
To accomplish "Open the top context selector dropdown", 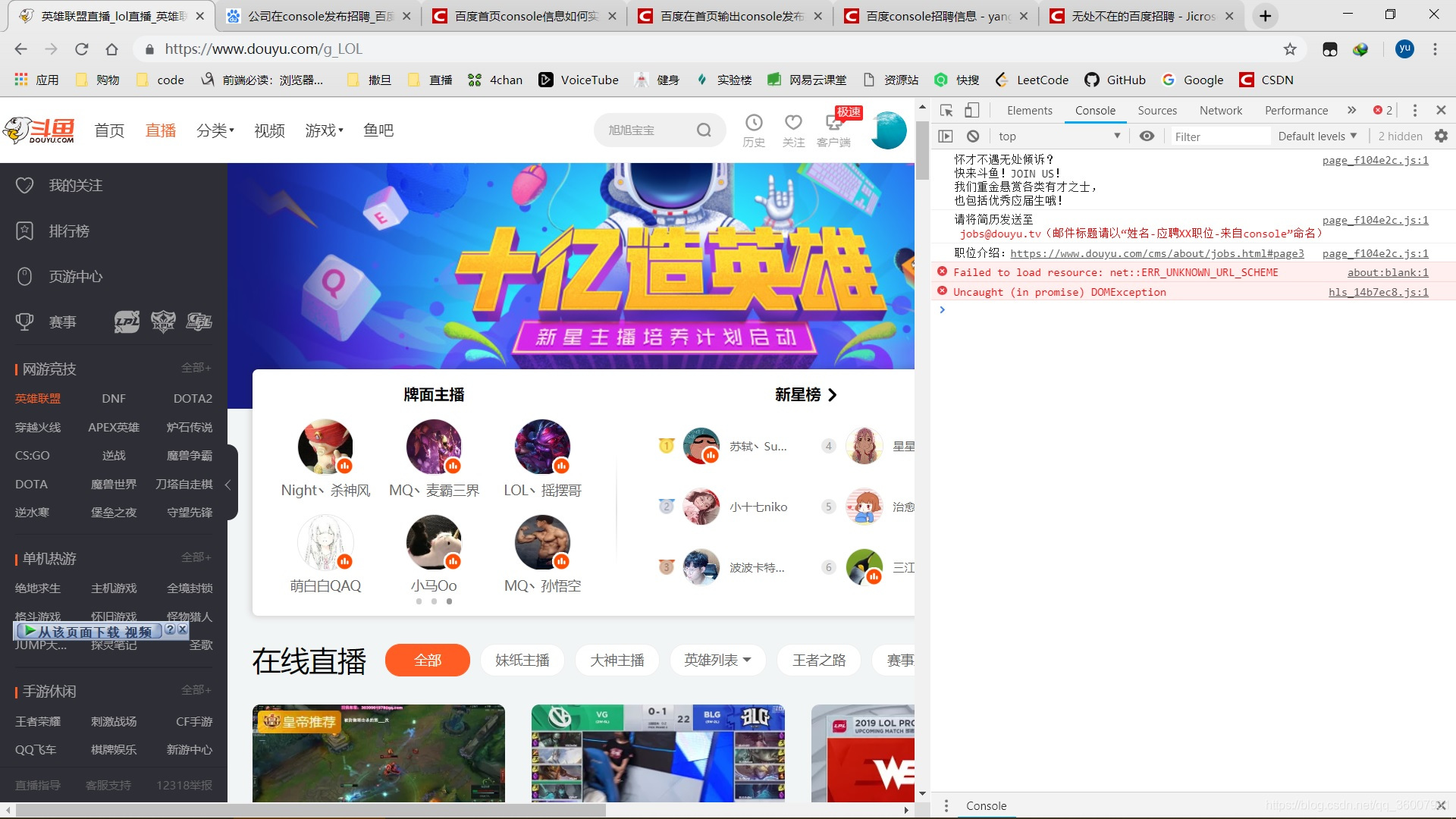I will coord(1059,136).
